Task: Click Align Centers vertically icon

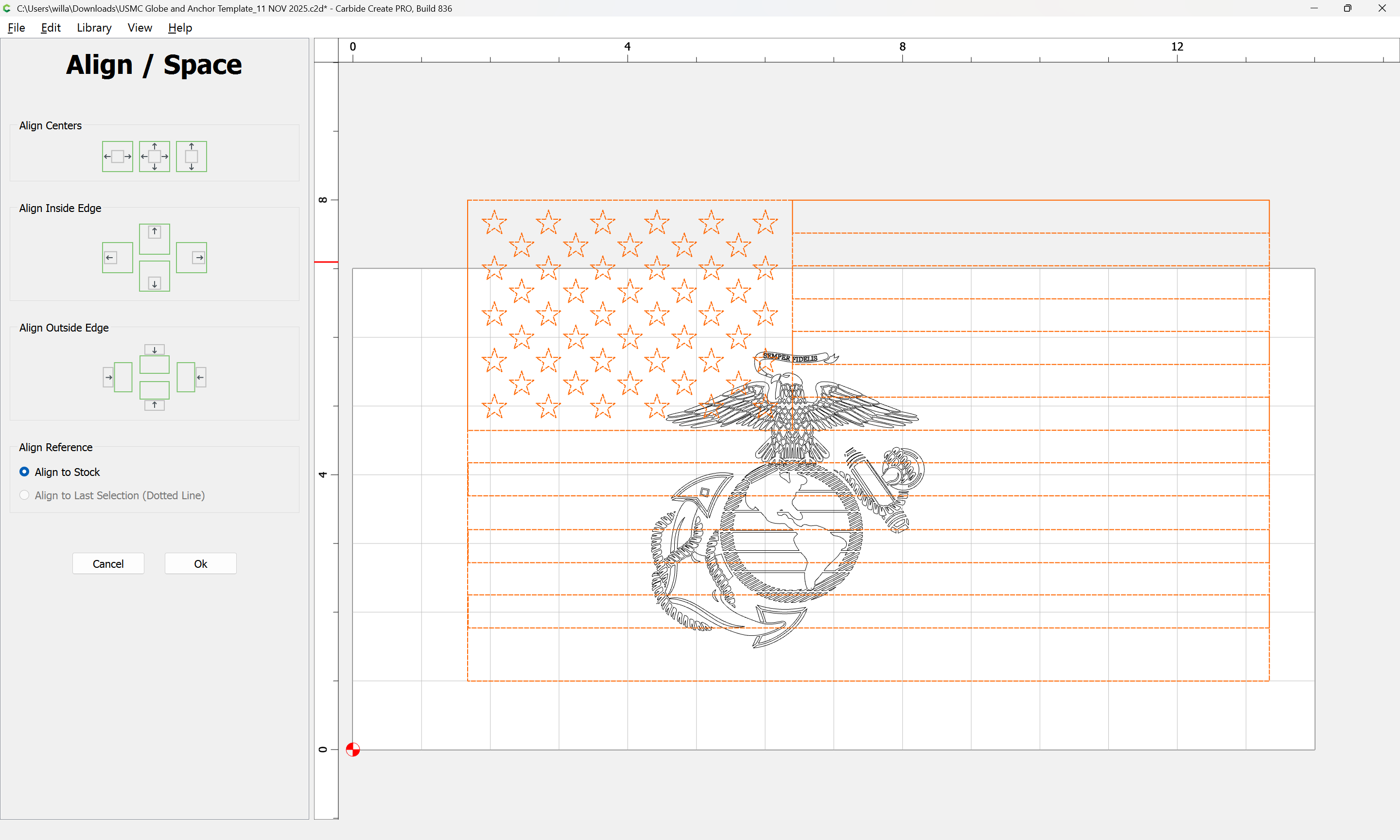Action: [191, 156]
